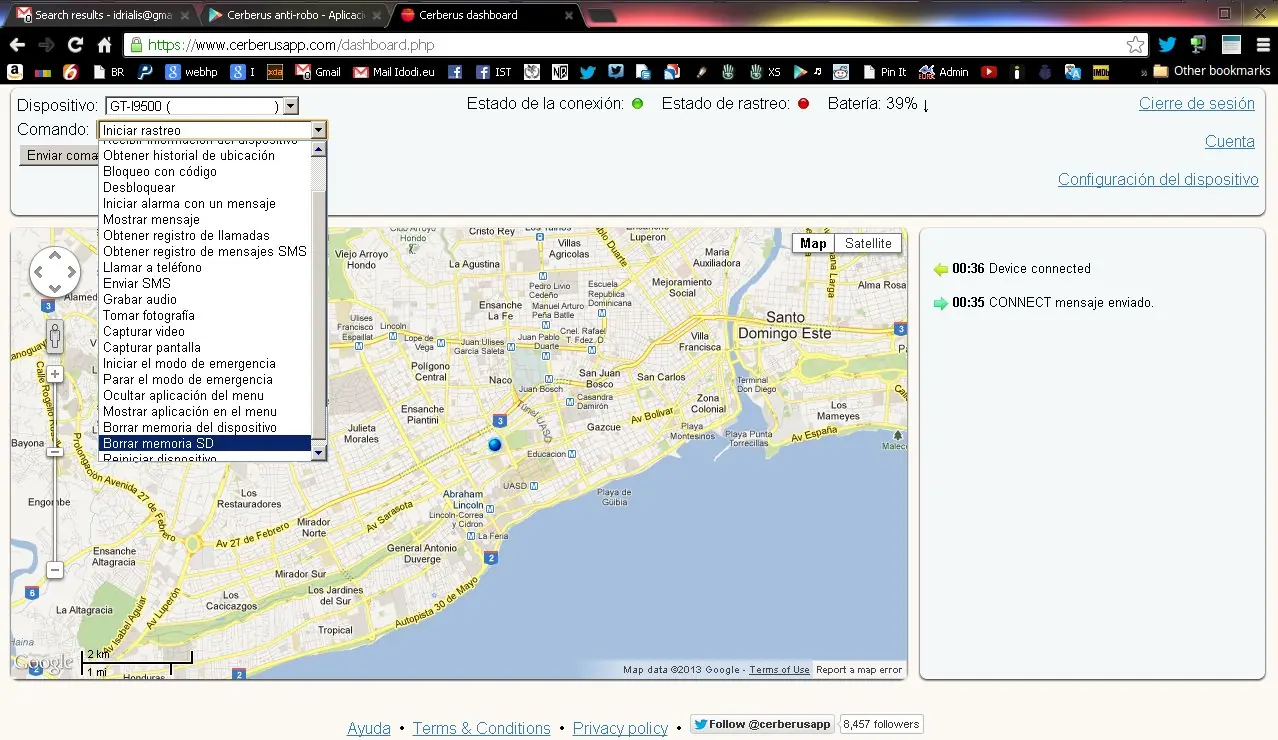Viewport: 1278px width, 740px height.
Task: Click the 'Enviar comando' button
Action: pos(59,156)
